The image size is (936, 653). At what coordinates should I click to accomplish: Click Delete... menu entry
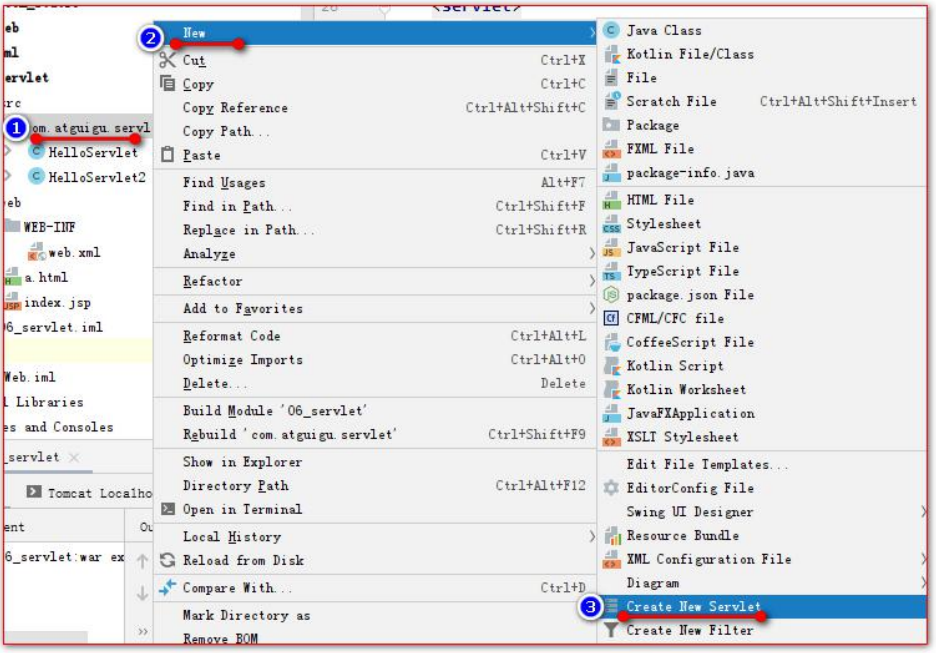pos(375,383)
